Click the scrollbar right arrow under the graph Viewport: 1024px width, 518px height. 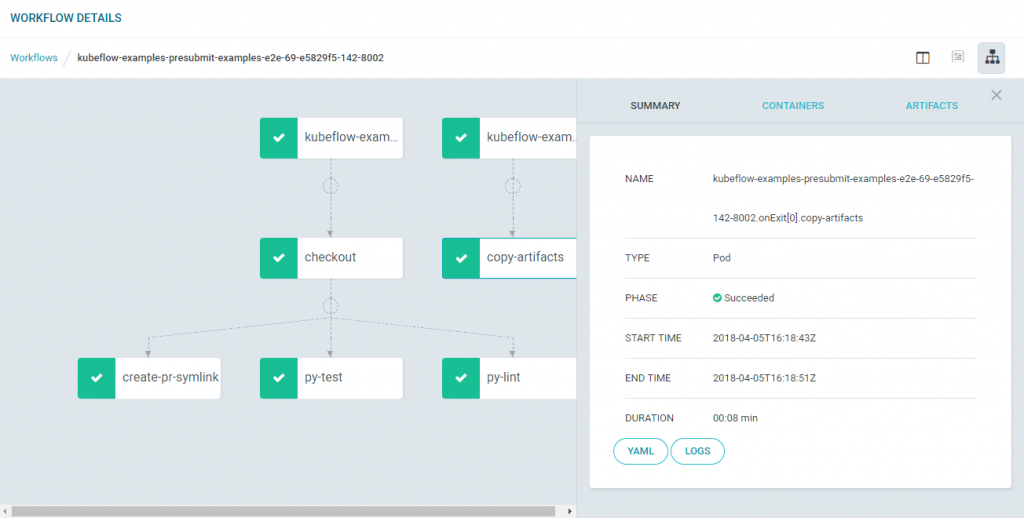pyautogui.click(x=569, y=511)
